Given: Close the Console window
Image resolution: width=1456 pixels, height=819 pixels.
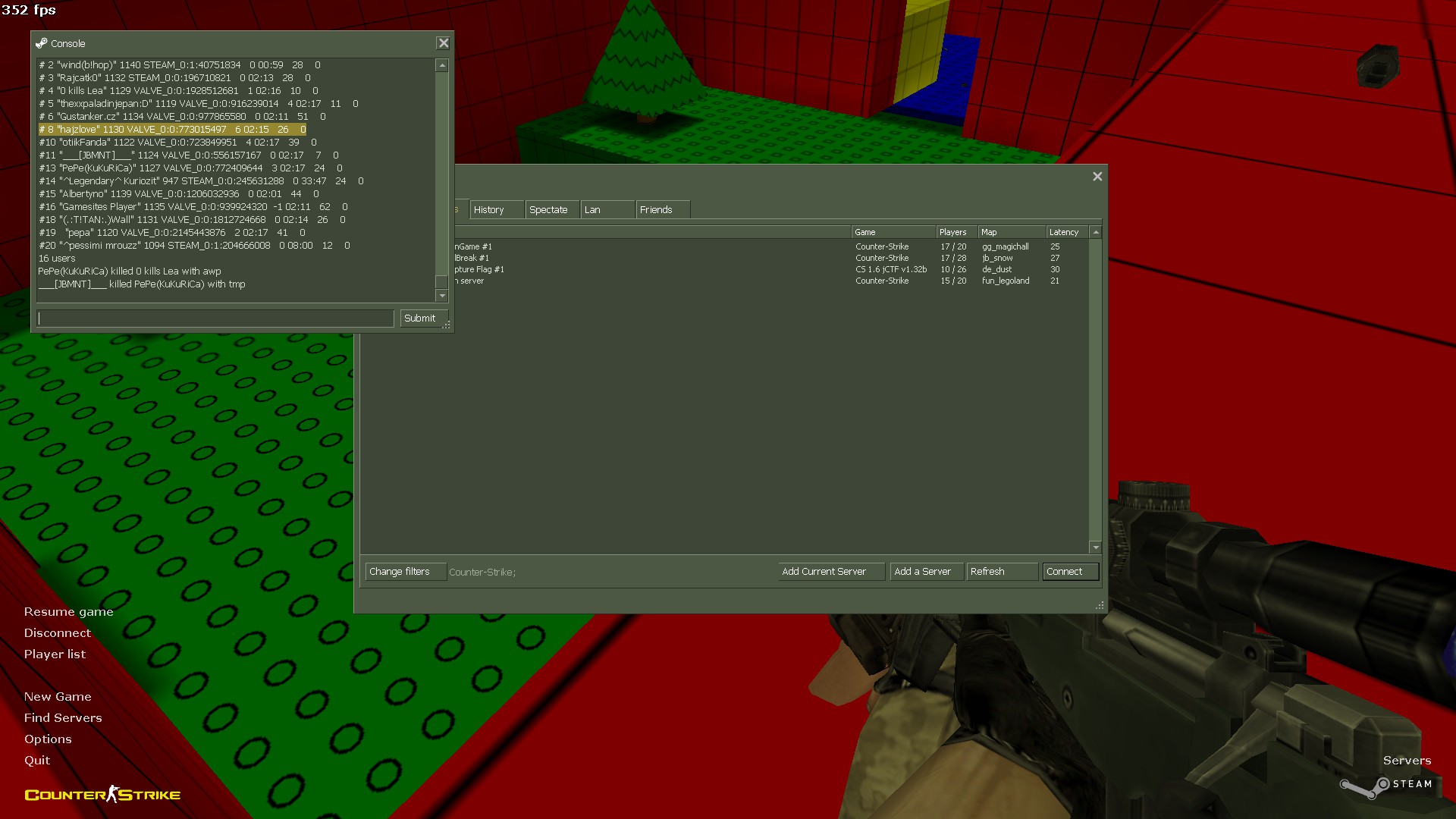Looking at the screenshot, I should point(444,43).
